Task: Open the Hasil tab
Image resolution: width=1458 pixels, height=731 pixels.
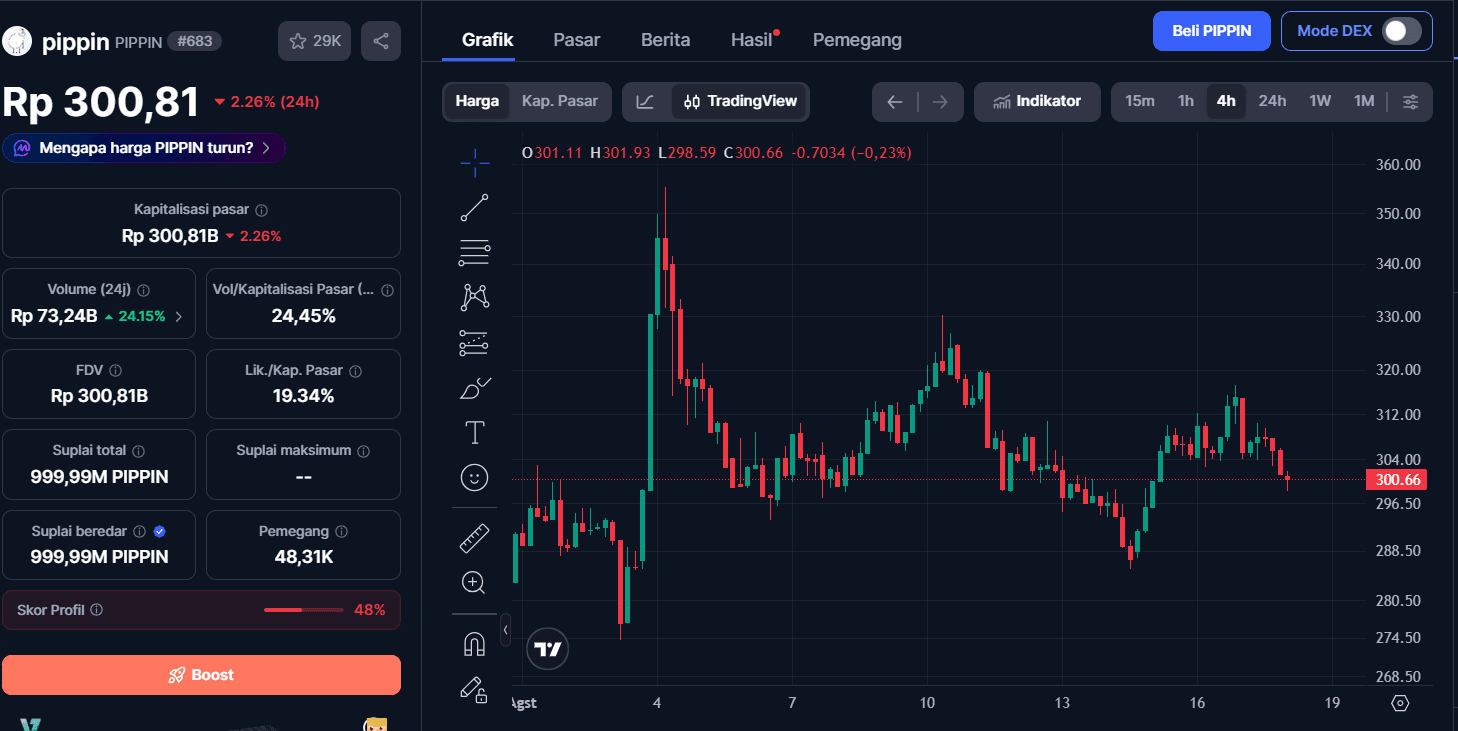Action: coord(752,40)
